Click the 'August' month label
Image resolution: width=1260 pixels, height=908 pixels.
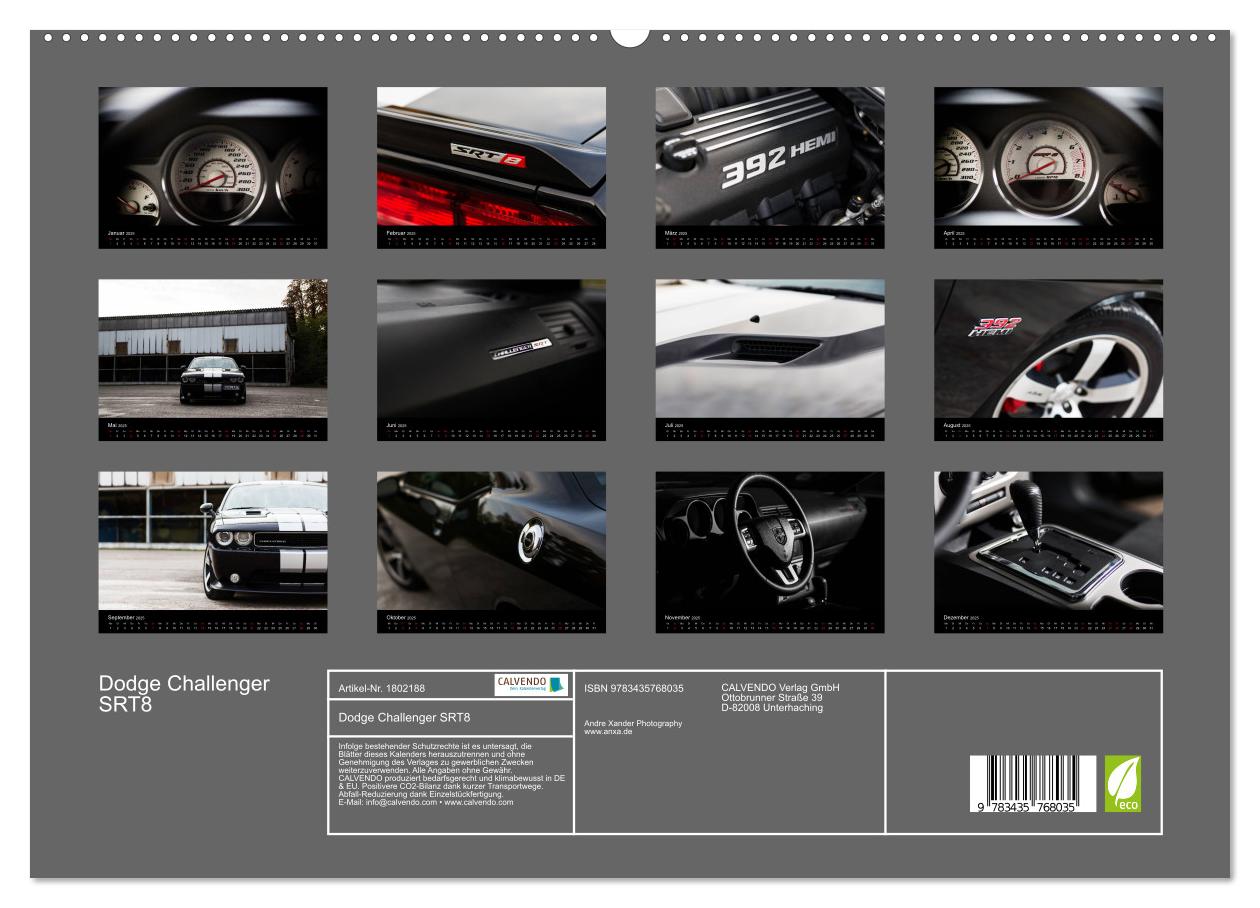click(x=951, y=425)
